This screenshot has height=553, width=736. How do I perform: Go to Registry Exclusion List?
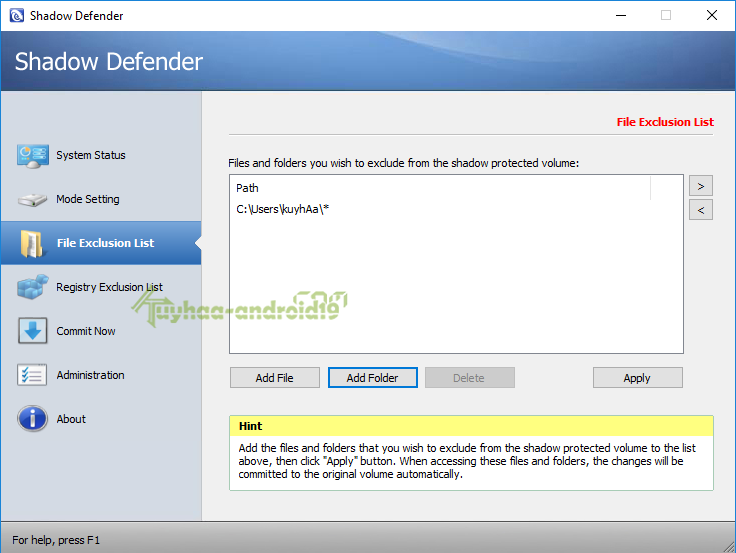[x=109, y=287]
